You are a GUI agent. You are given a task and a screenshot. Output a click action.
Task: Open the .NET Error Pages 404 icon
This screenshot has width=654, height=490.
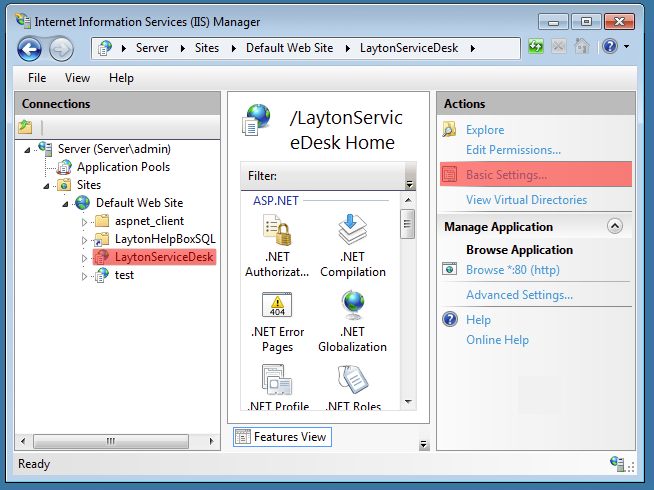pos(277,304)
